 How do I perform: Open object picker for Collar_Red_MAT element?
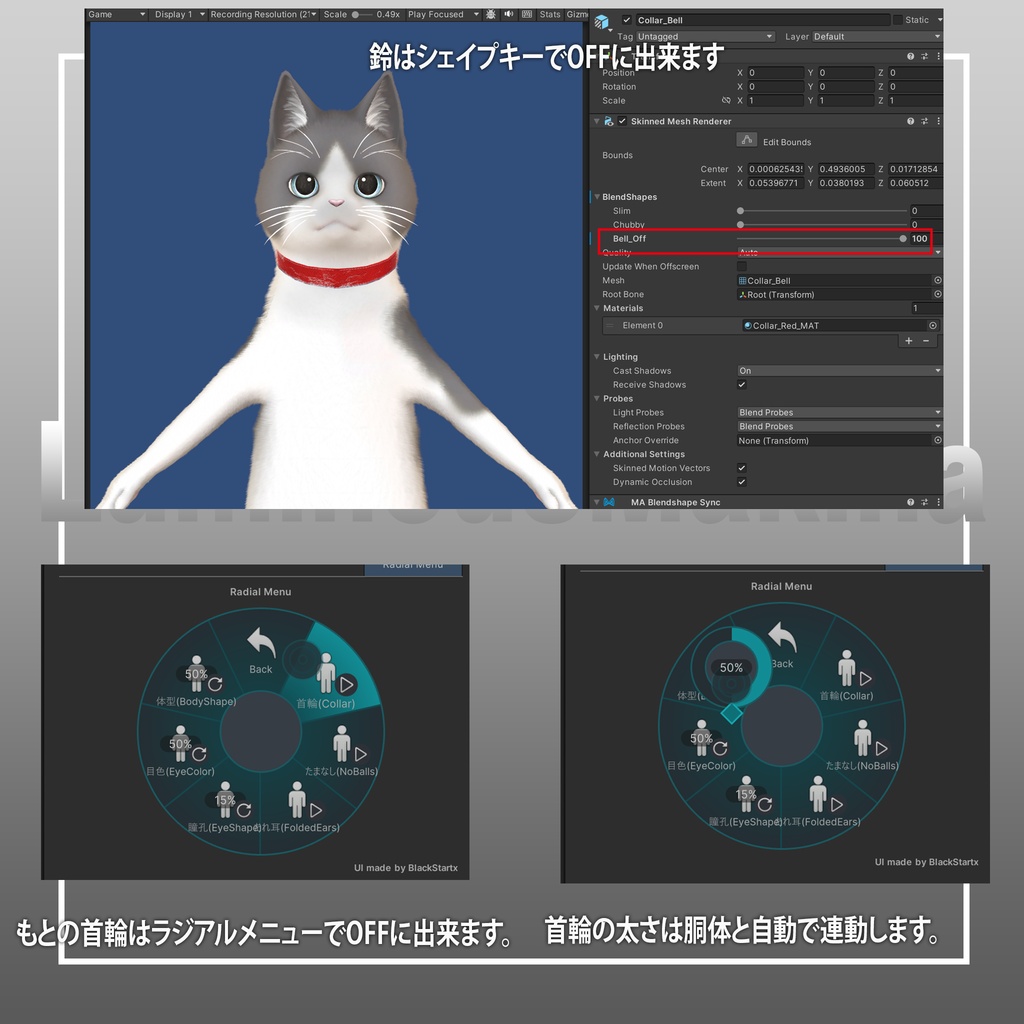[933, 325]
